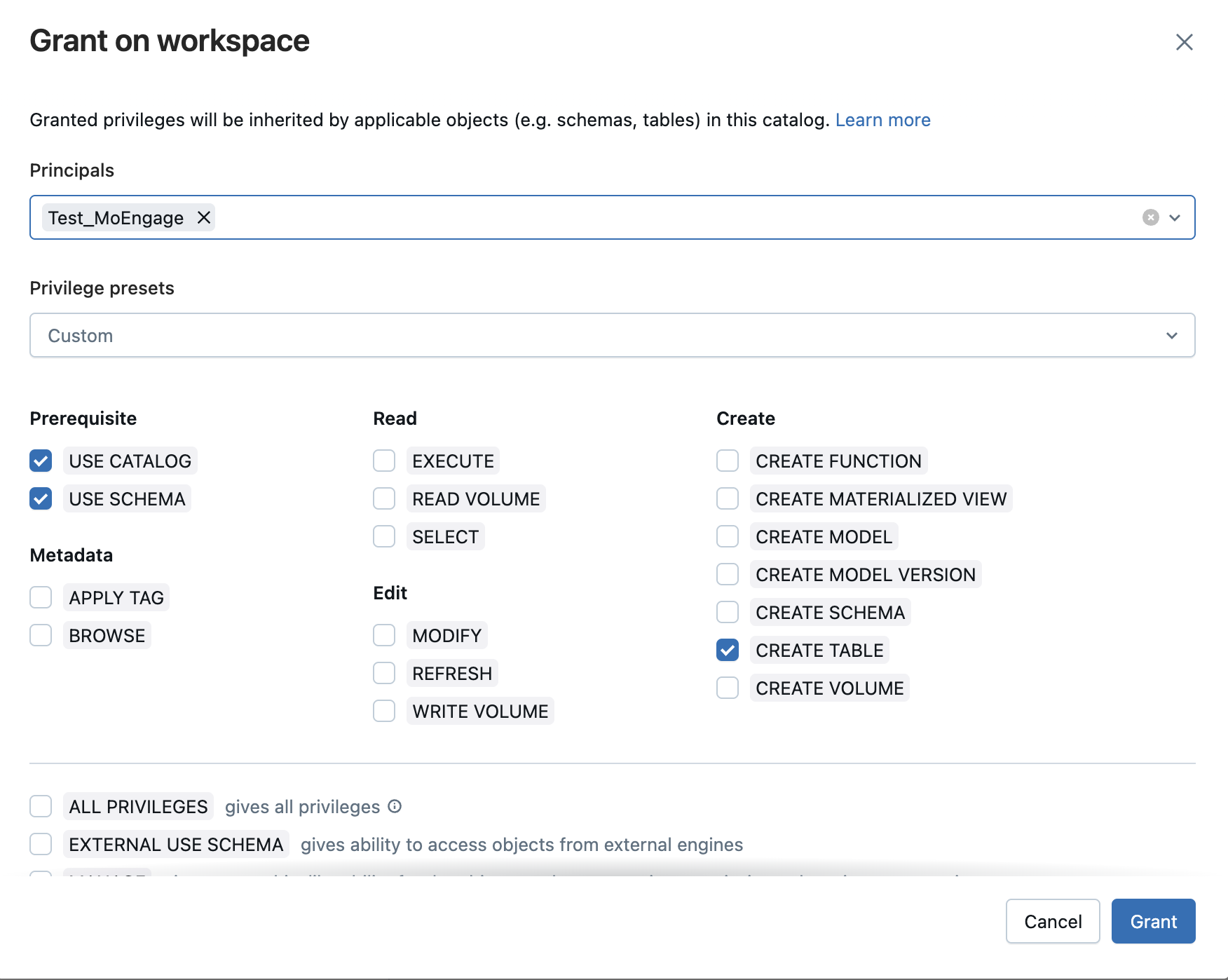Image resolution: width=1228 pixels, height=980 pixels.
Task: Check the EXECUTE privilege box
Action: (x=384, y=461)
